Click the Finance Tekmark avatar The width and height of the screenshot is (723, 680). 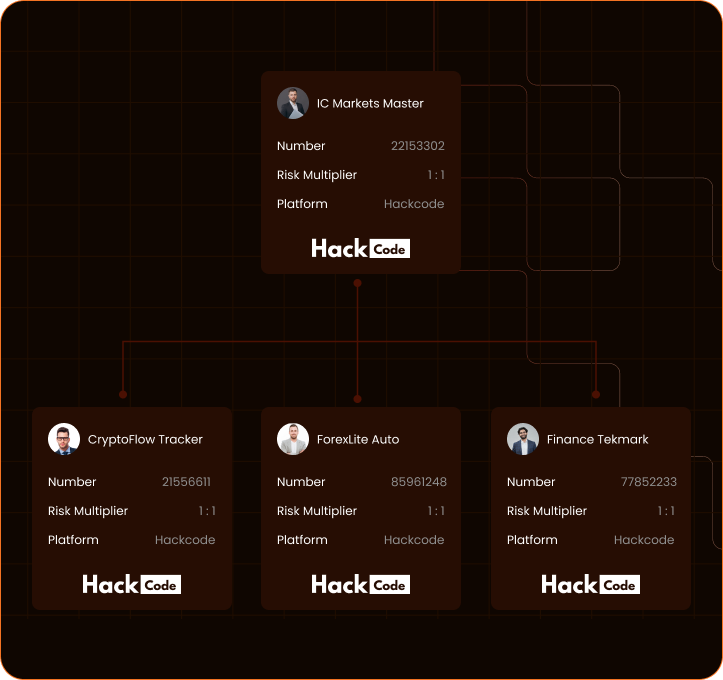[522, 439]
